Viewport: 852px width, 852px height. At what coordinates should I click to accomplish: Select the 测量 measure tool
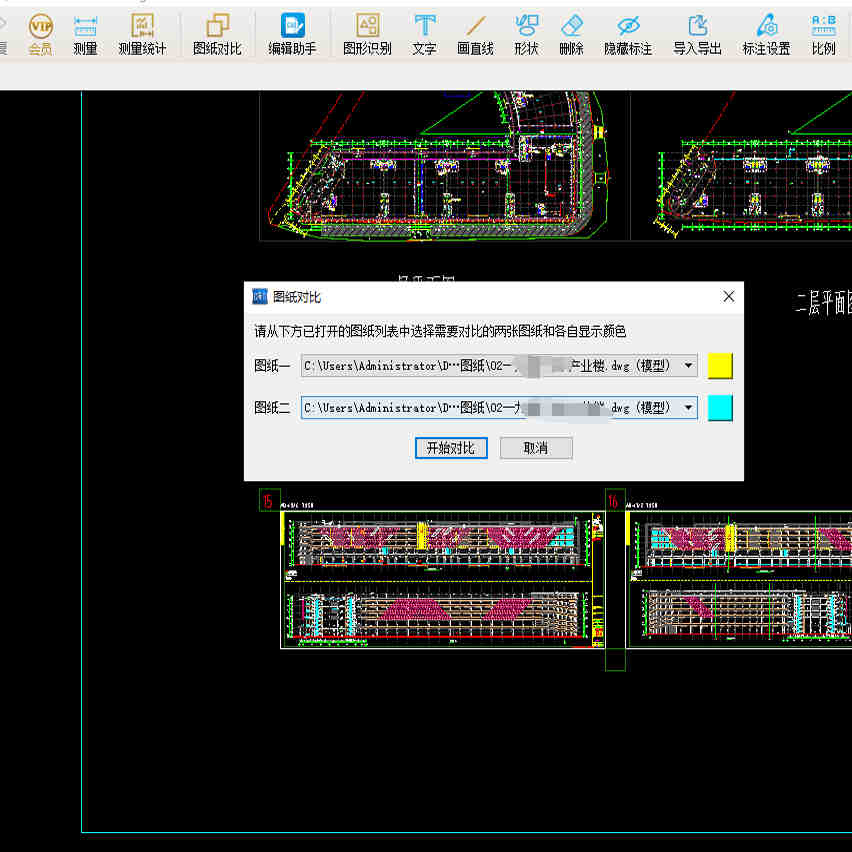pos(85,35)
